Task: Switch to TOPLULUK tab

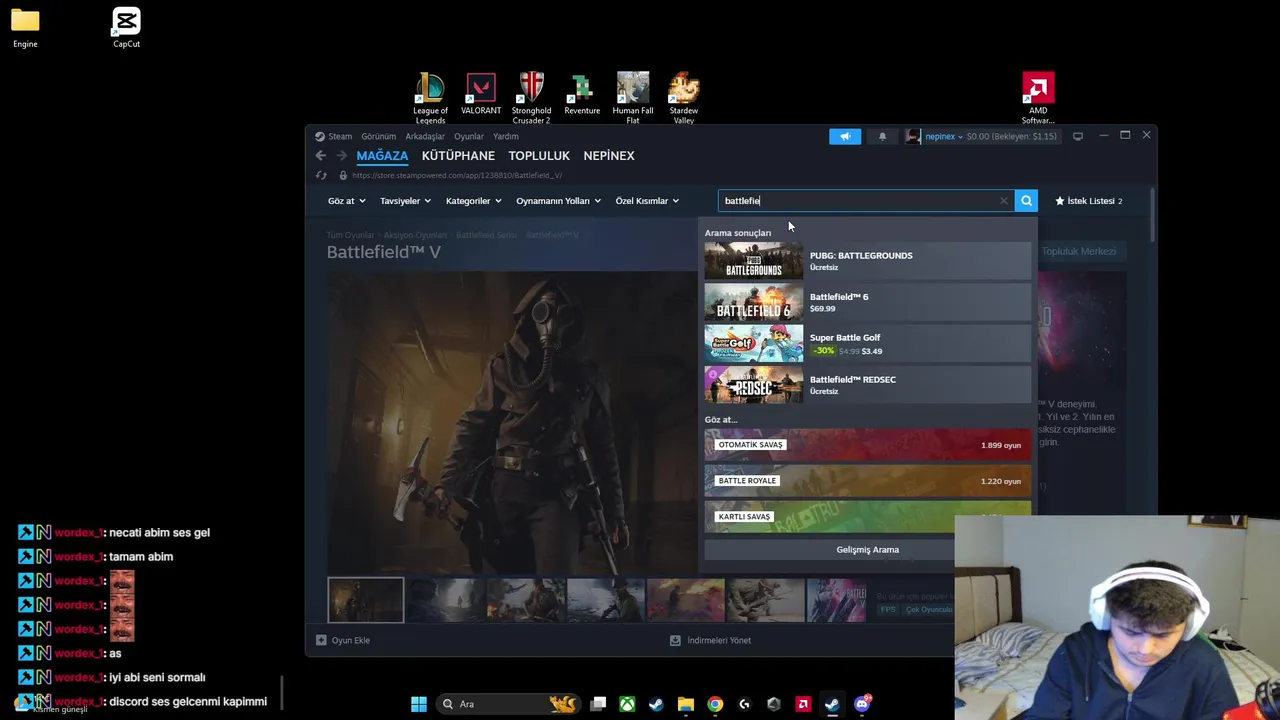Action: (x=539, y=156)
